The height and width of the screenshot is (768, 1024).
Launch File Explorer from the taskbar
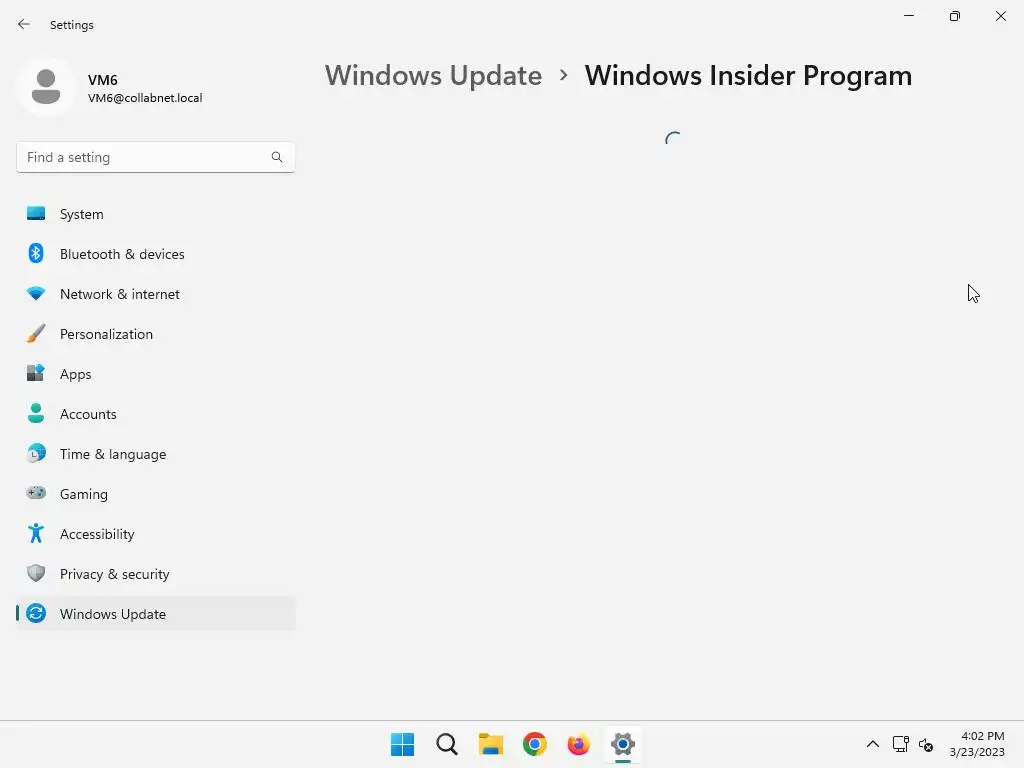(490, 744)
